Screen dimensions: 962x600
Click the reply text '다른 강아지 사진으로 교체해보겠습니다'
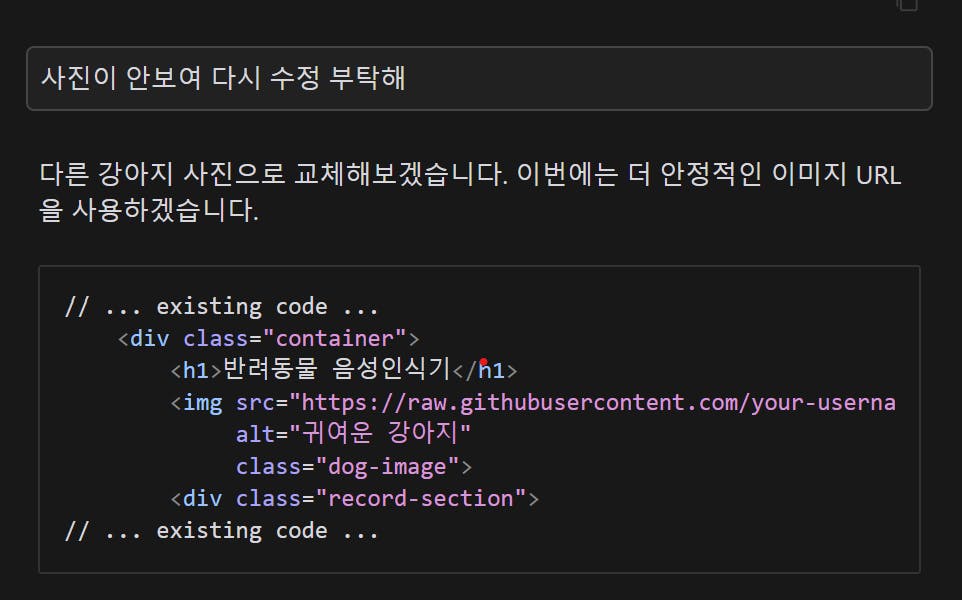[274, 174]
